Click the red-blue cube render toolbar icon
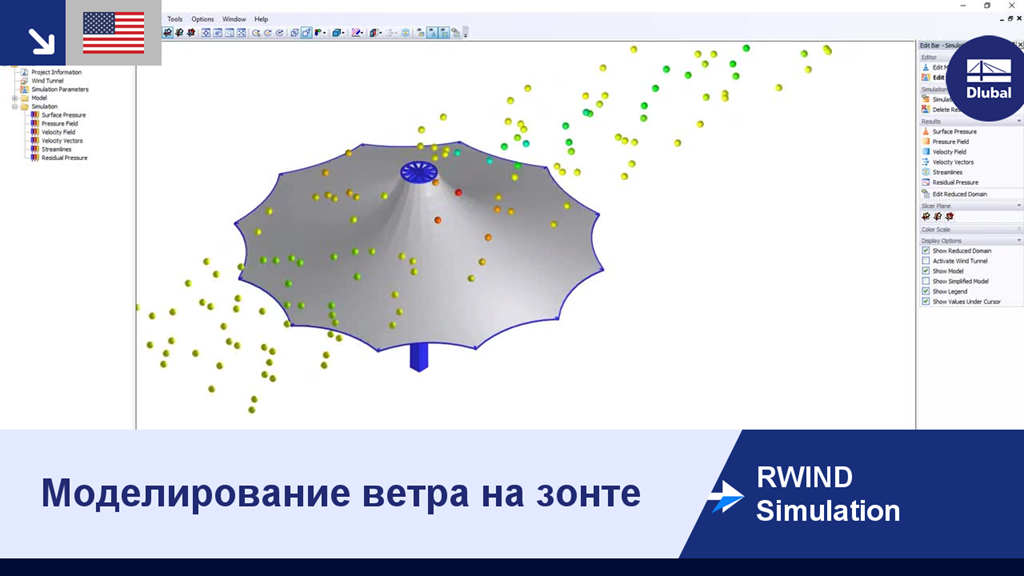Image resolution: width=1024 pixels, height=576 pixels. click(x=374, y=33)
